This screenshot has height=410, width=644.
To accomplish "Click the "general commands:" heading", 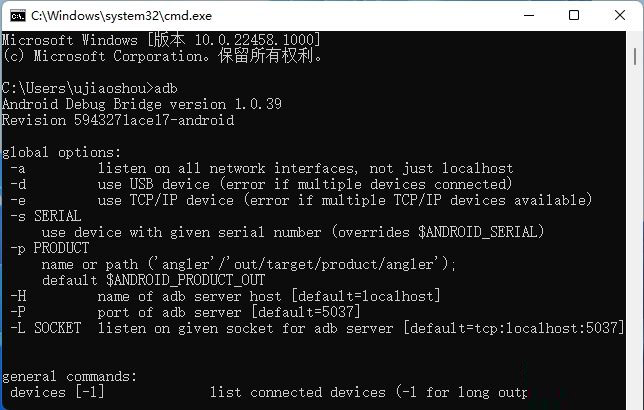I will point(70,376).
